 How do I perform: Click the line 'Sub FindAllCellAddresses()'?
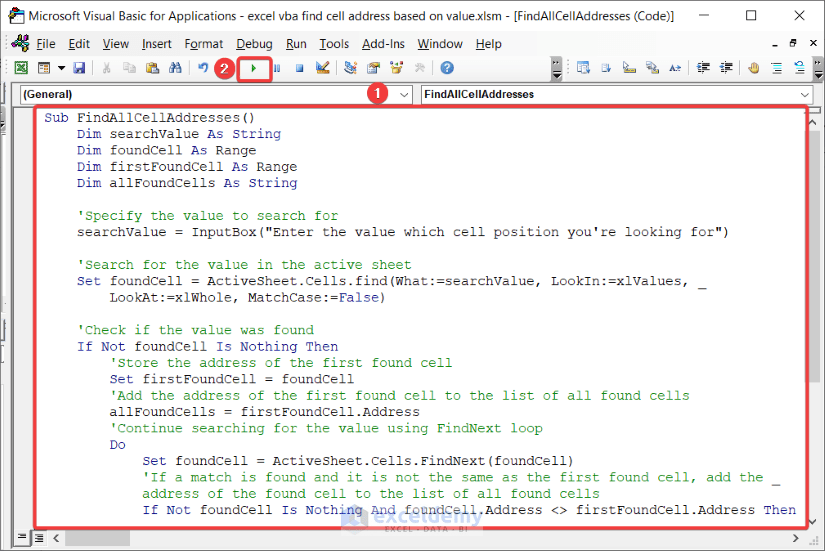click(149, 117)
